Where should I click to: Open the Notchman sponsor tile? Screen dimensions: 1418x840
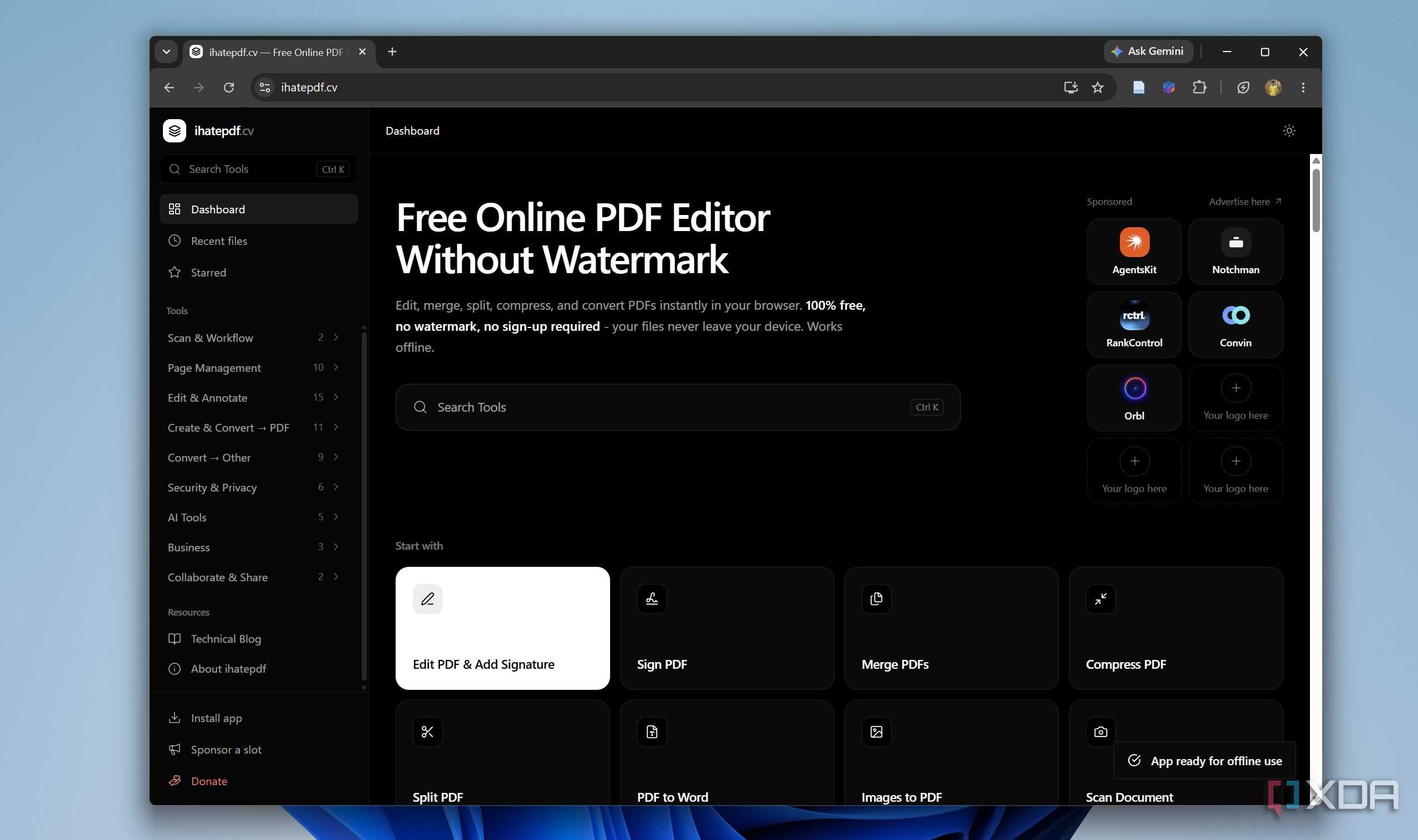(1235, 252)
